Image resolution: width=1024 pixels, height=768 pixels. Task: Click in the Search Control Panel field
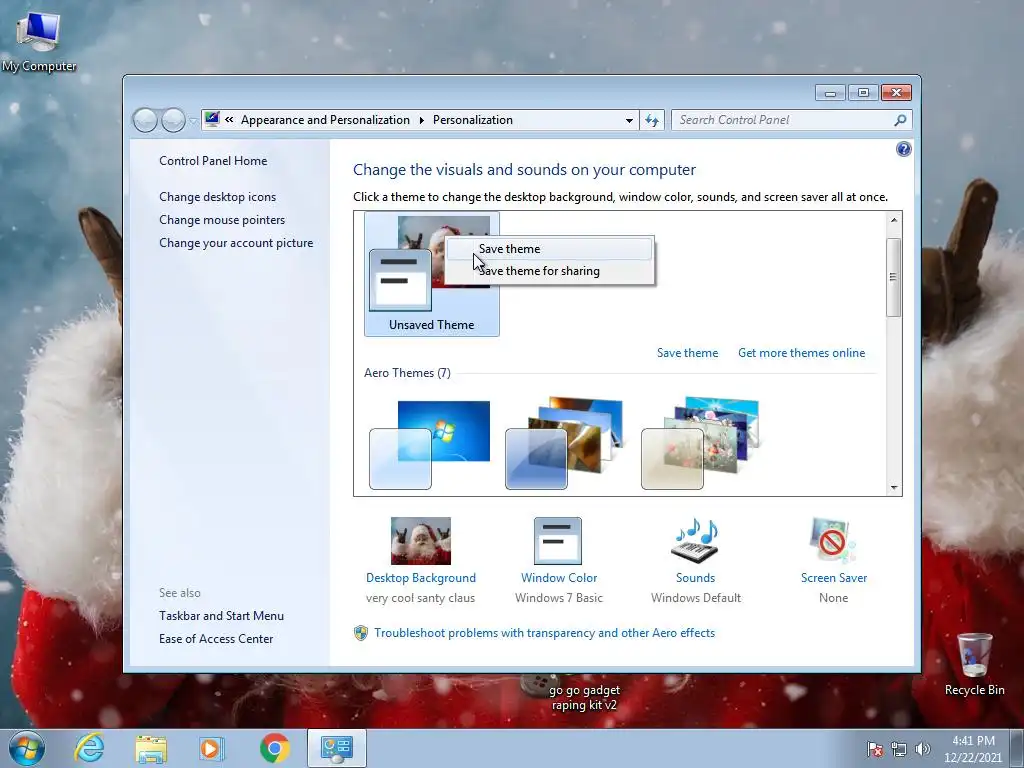click(784, 120)
